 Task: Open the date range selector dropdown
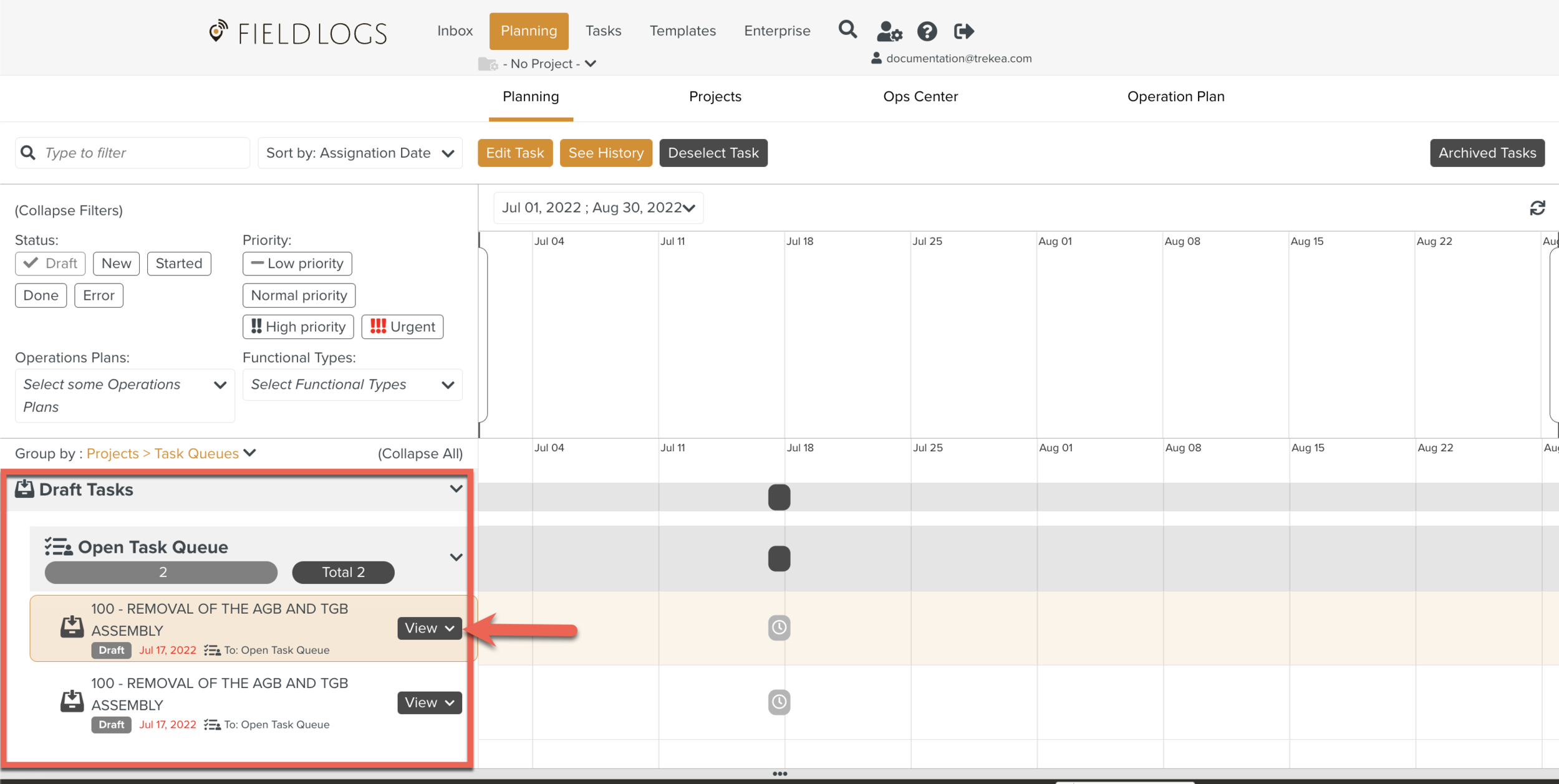click(598, 208)
